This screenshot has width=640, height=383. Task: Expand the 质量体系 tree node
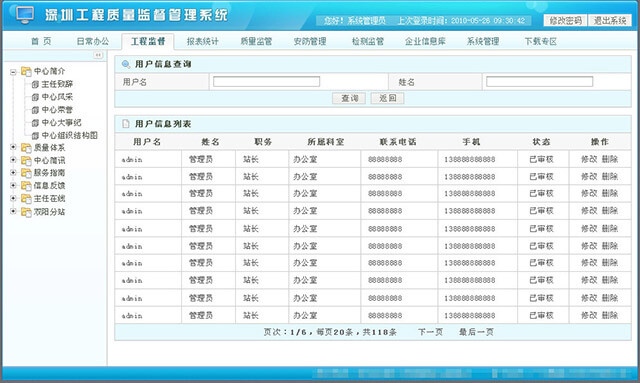click(x=13, y=147)
